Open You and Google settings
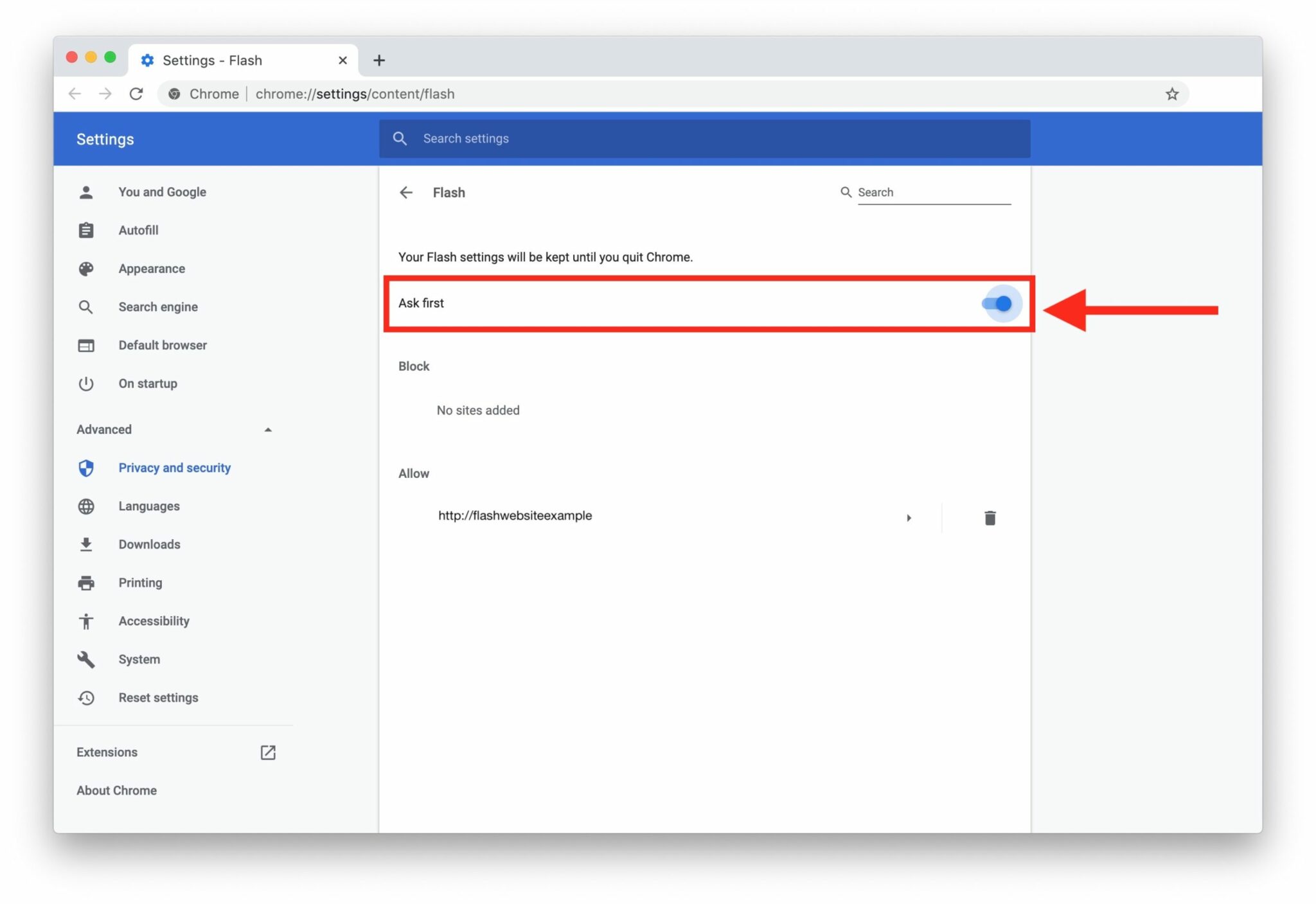This screenshot has width=1316, height=904. coord(162,191)
